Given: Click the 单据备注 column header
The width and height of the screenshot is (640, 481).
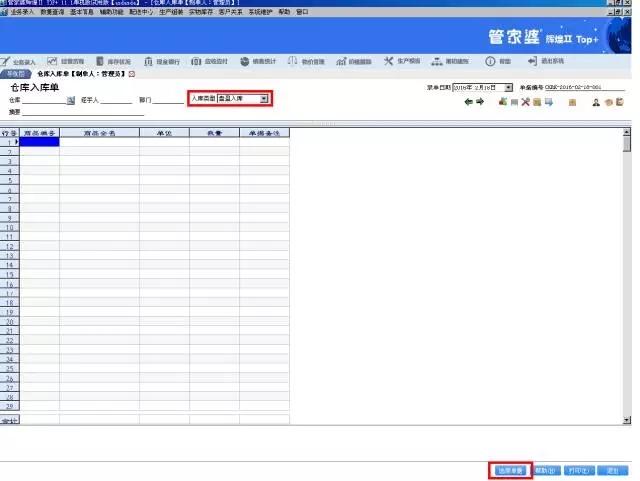Looking at the screenshot, I should coord(264,133).
